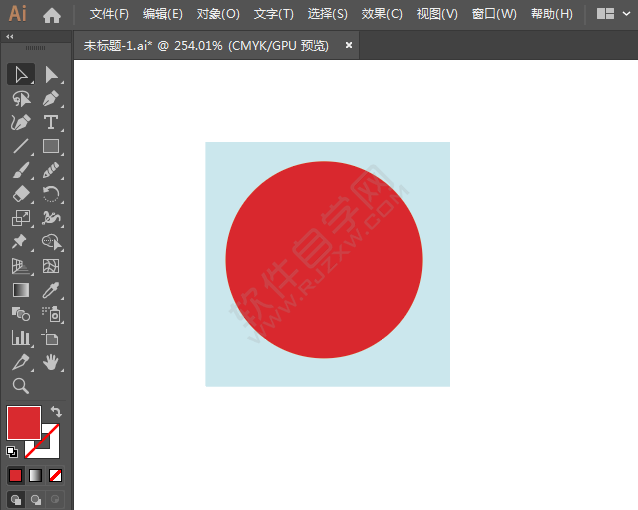Select the Pen tool
This screenshot has height=510, width=638.
pos(51,98)
